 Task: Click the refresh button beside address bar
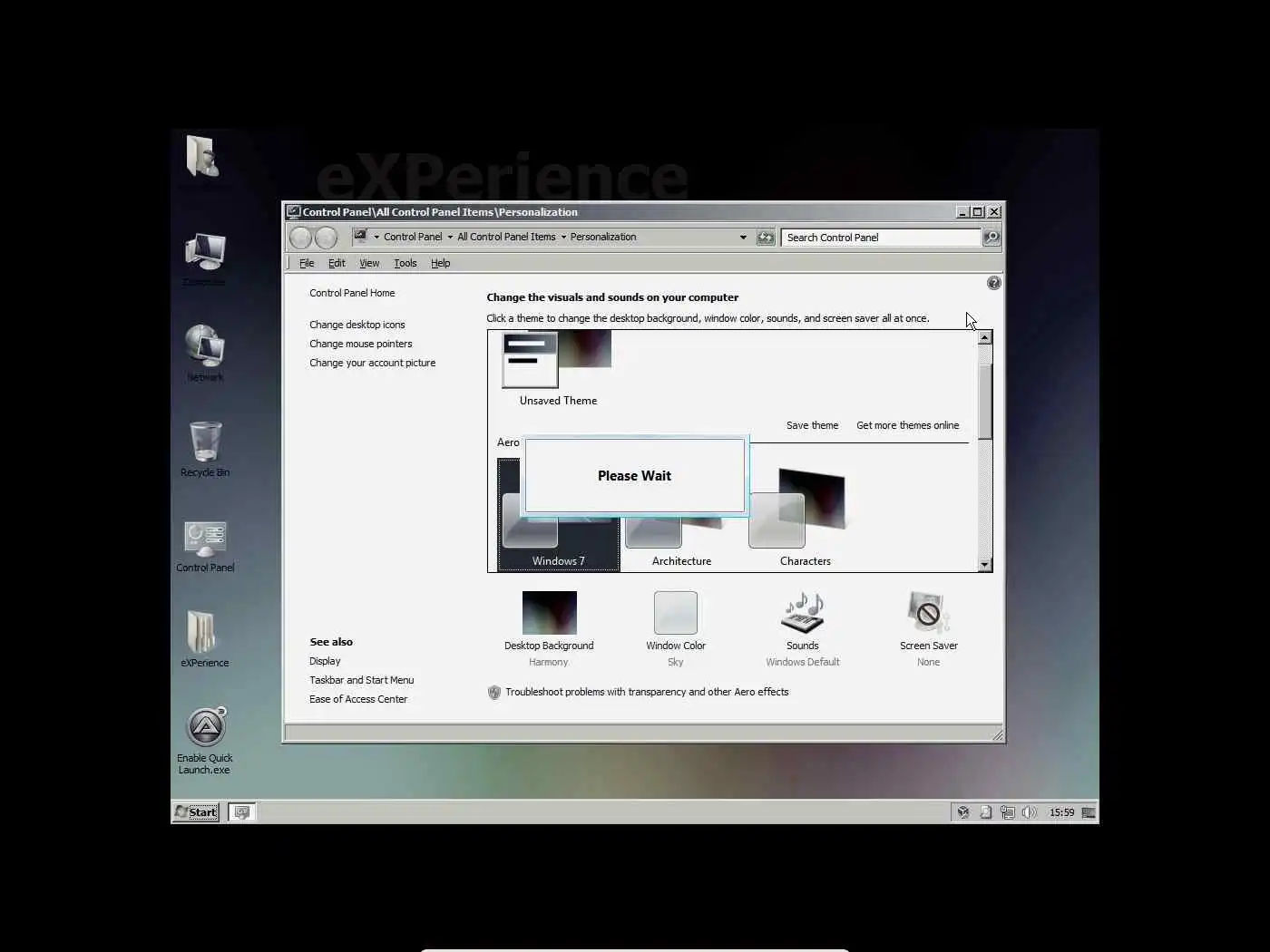(766, 238)
